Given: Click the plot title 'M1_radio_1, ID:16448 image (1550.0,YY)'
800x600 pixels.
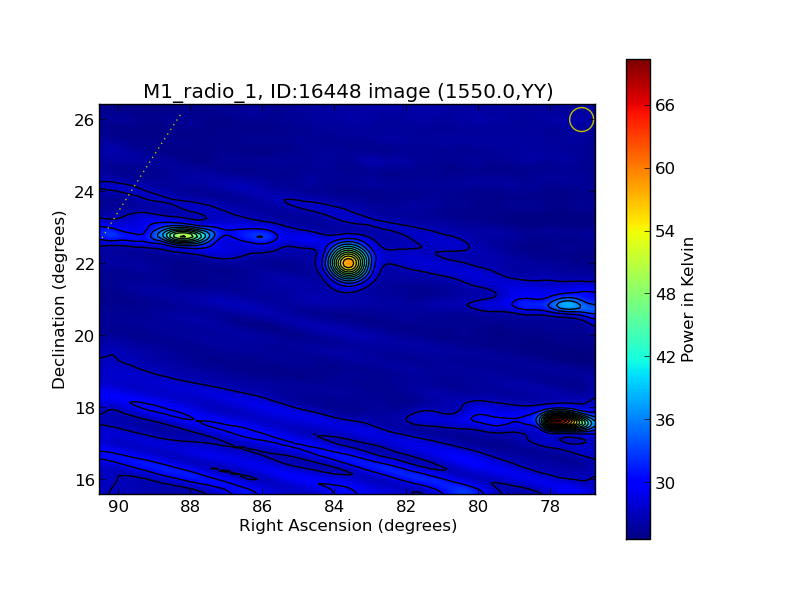Looking at the screenshot, I should click(x=348, y=92).
